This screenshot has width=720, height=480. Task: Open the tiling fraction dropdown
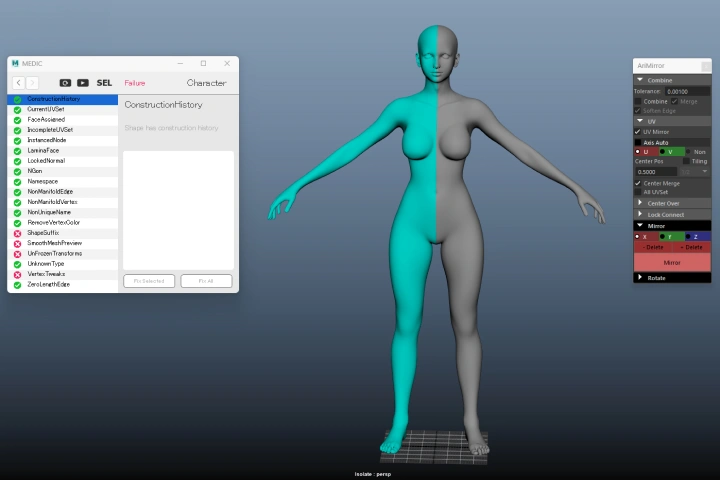[x=695, y=171]
